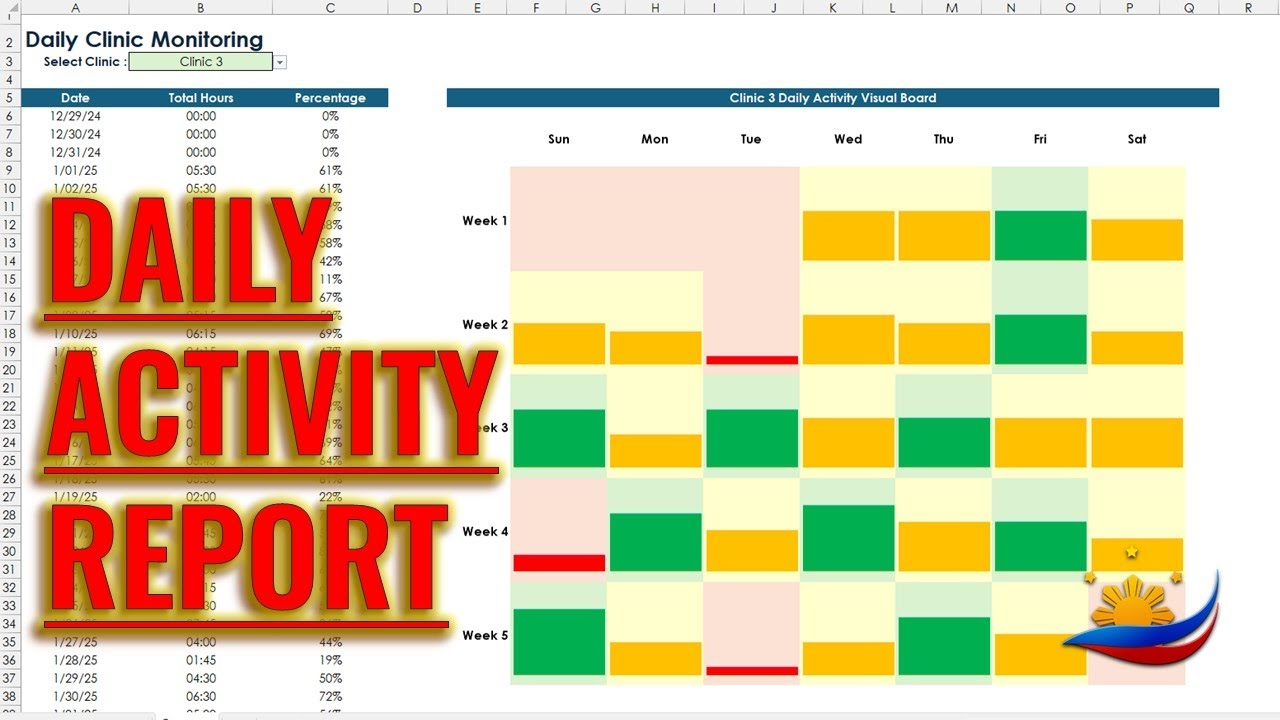Click the date cell 12/30/24
Image resolution: width=1280 pixels, height=720 pixels.
coord(75,134)
